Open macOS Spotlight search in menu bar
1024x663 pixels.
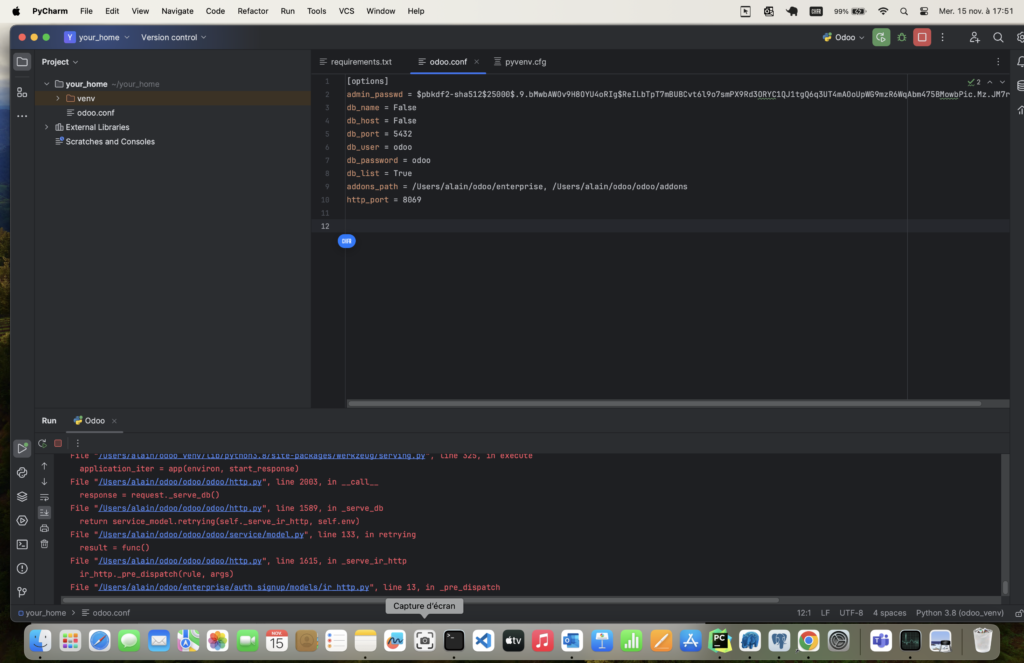[x=904, y=11]
